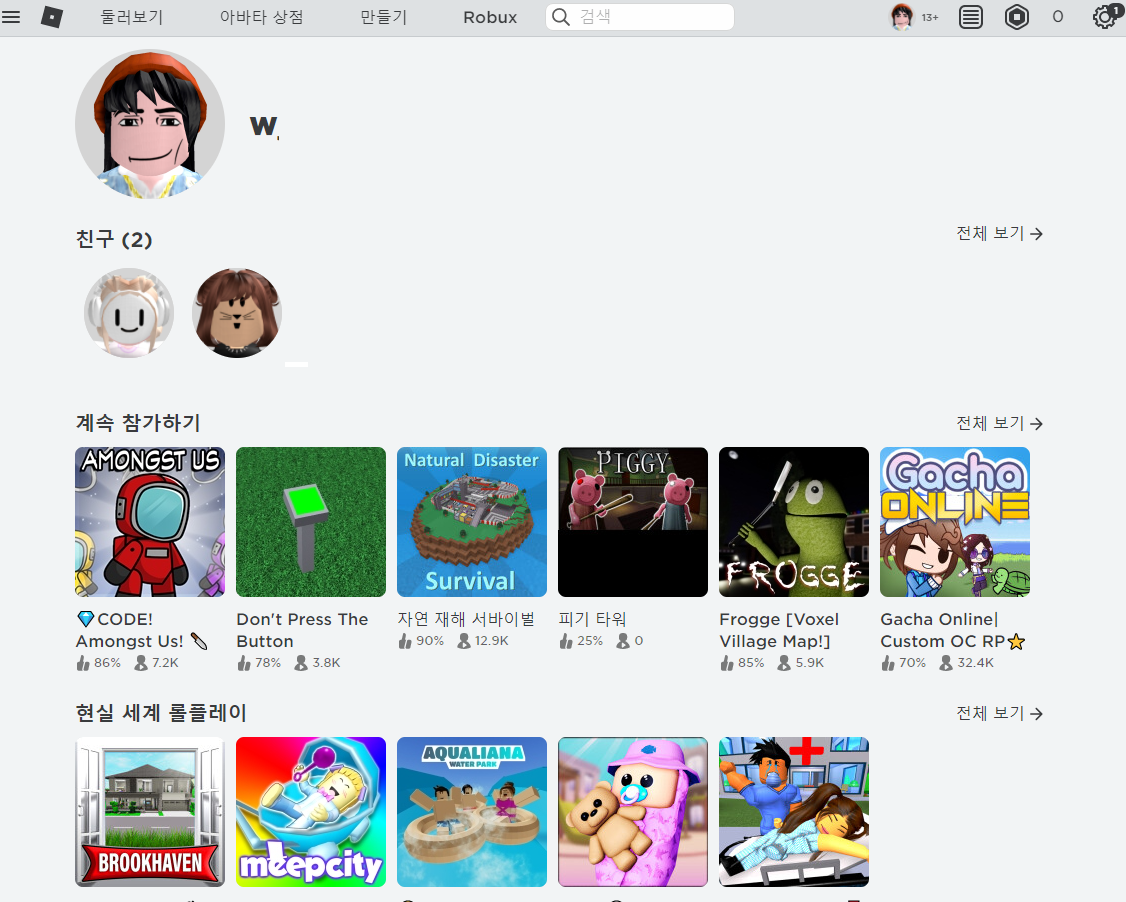Open Natural Disaster Survival thumbnail
1126x902 pixels.
(472, 522)
